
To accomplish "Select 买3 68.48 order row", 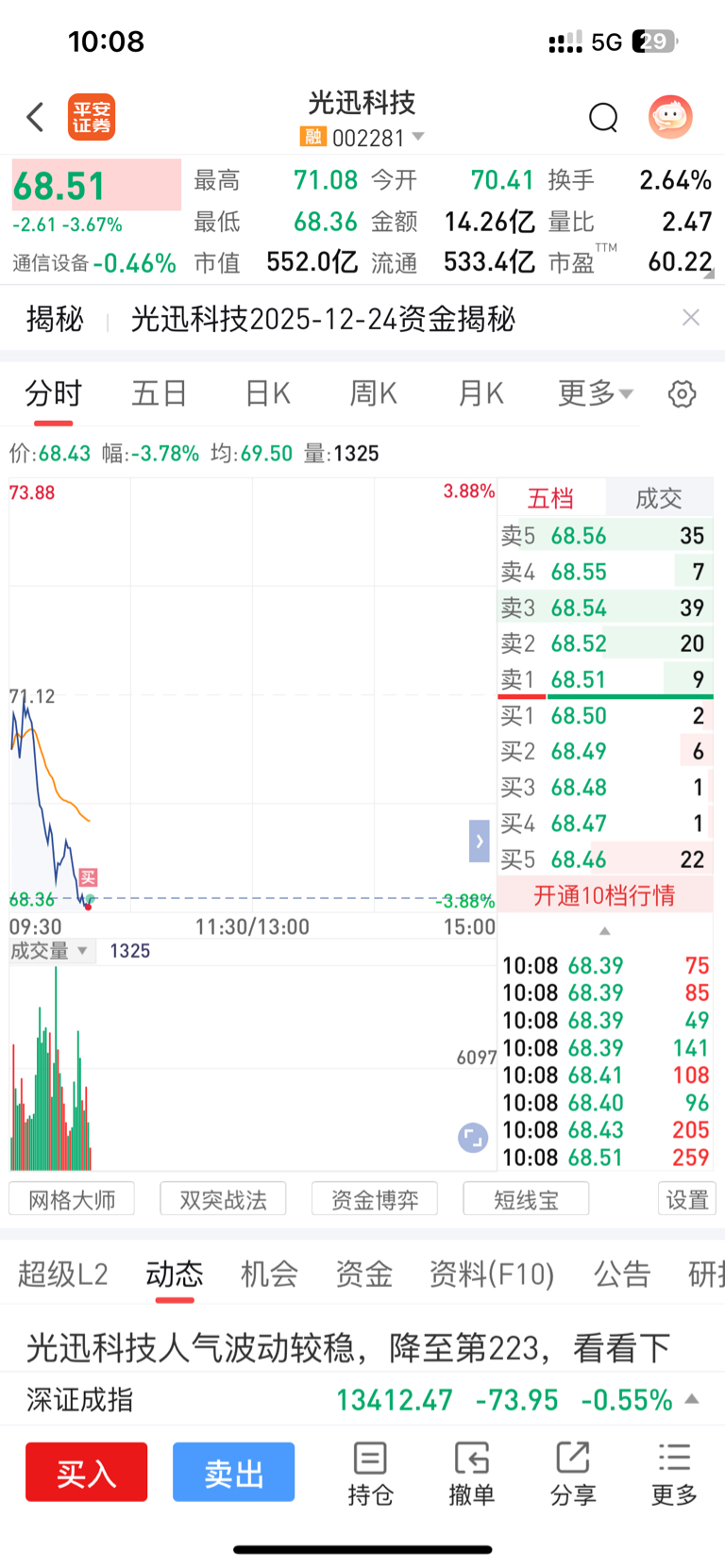I will click(605, 788).
